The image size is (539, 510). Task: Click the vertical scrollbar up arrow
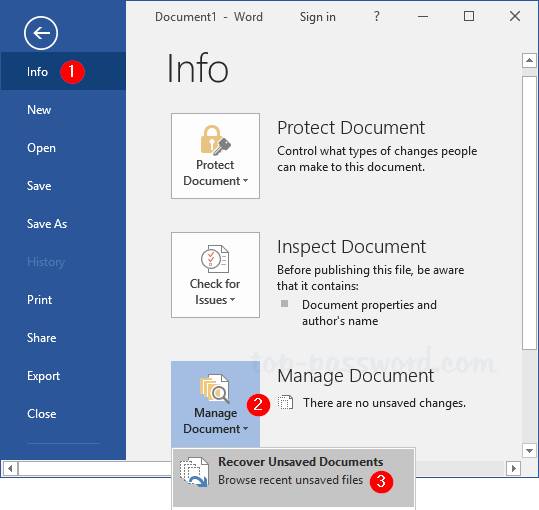tap(529, 61)
